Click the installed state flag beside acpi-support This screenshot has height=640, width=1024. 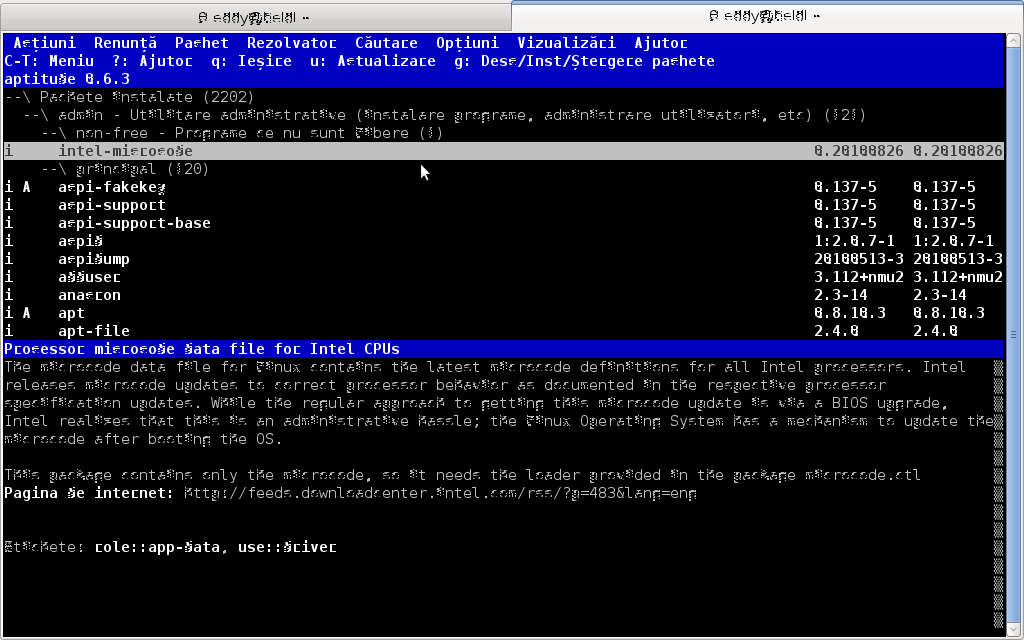[x=8, y=205]
